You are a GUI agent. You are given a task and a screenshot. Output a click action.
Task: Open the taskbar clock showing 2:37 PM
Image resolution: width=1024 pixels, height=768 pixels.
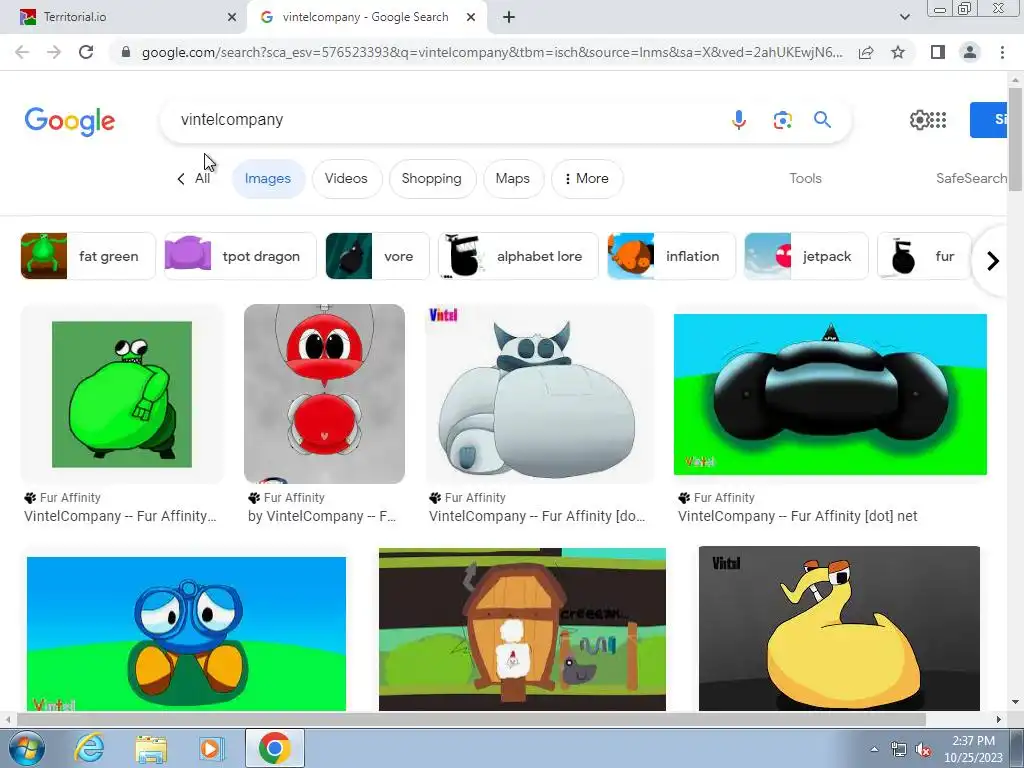(x=973, y=749)
